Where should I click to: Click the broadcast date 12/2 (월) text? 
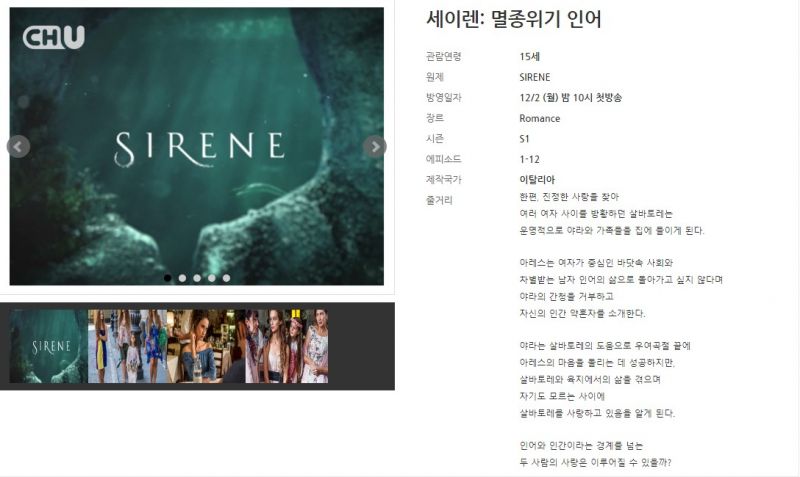click(x=539, y=98)
